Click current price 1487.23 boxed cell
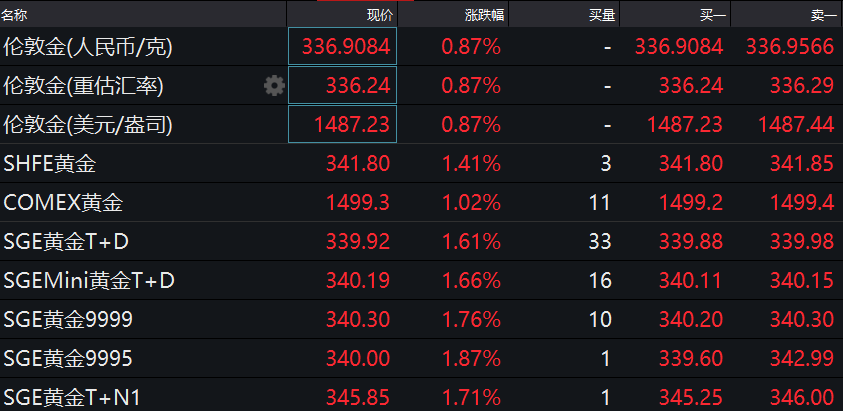 (x=342, y=124)
